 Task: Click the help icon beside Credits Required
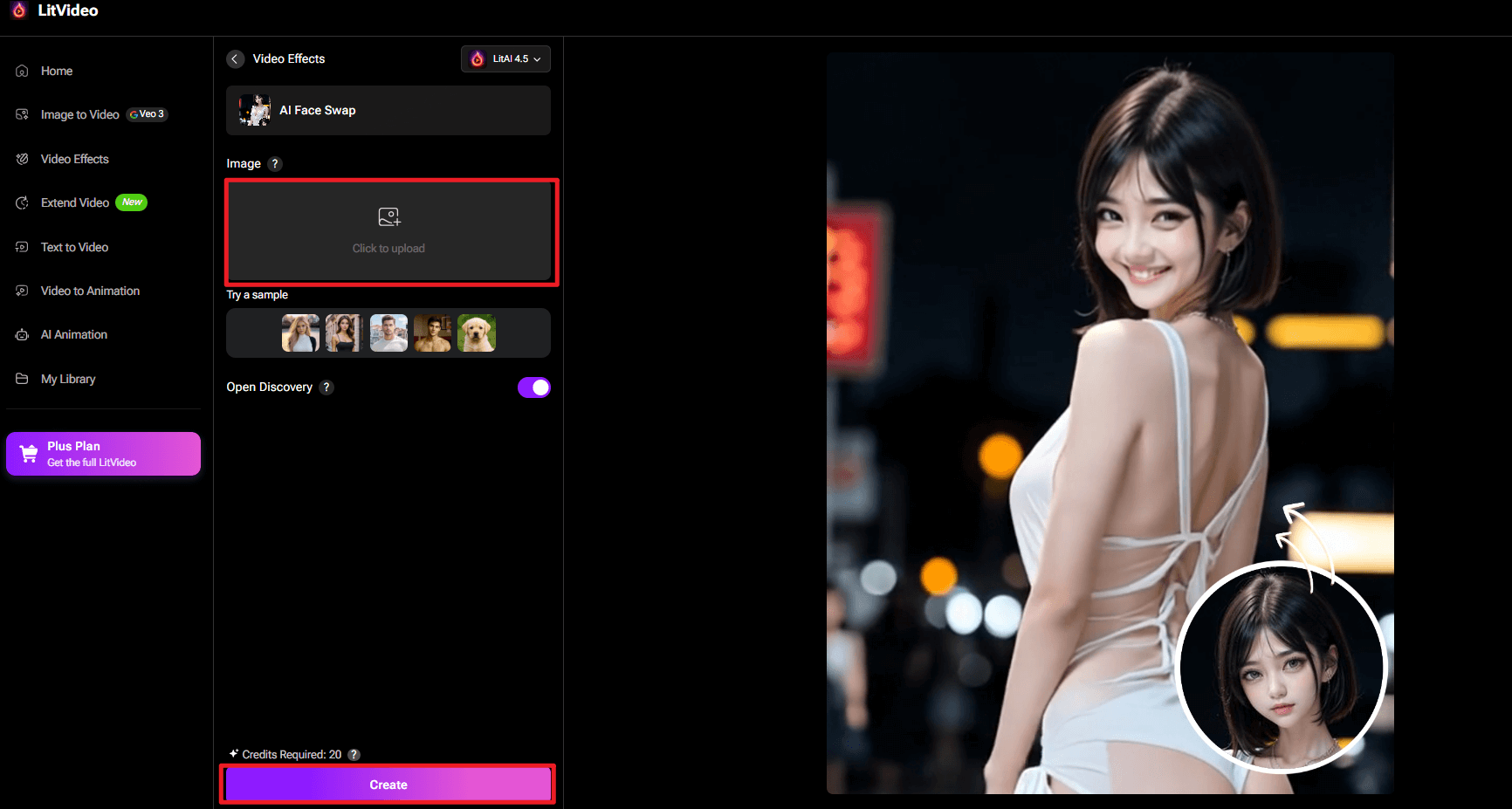[354, 755]
